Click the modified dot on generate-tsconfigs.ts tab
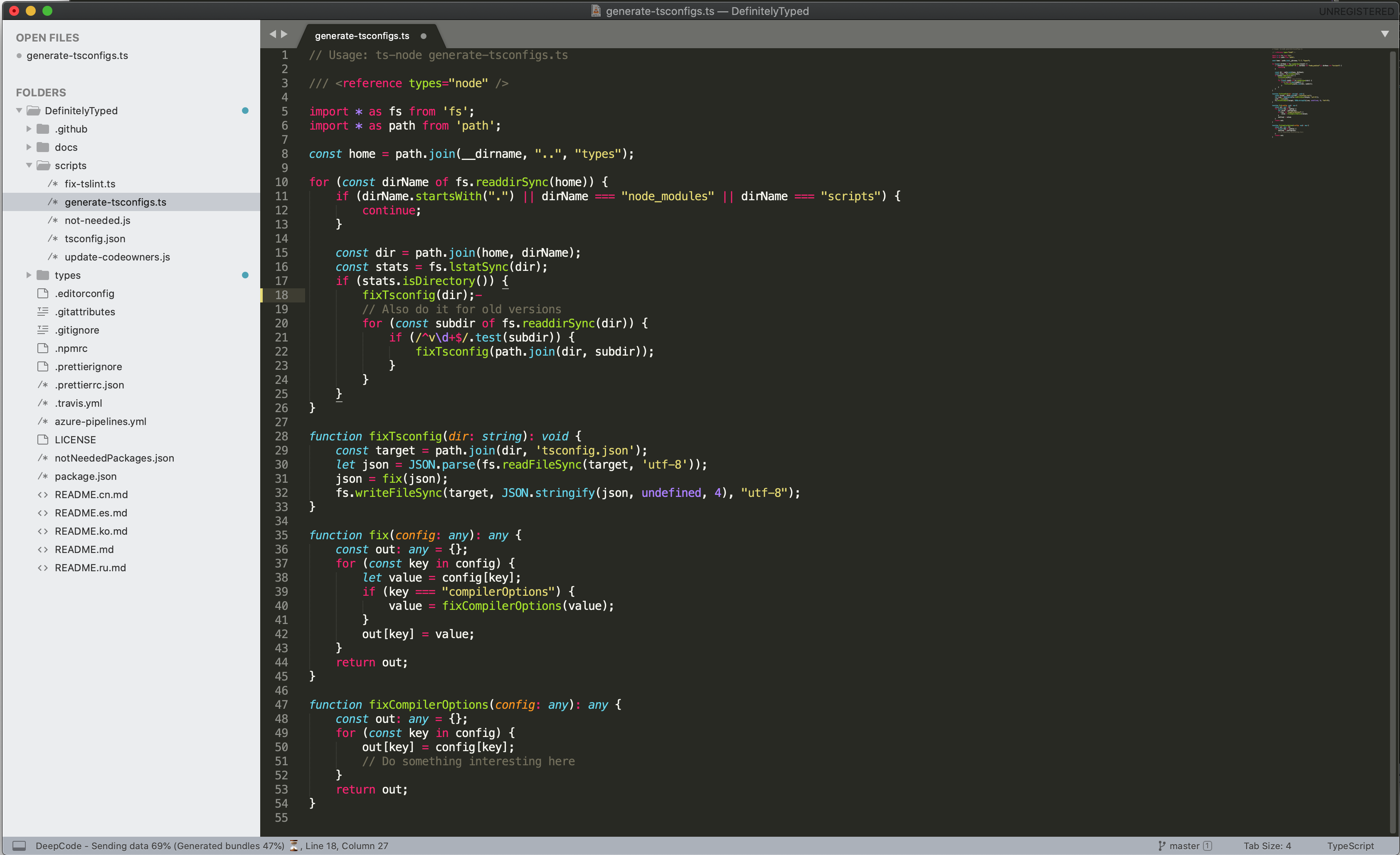Image resolution: width=1400 pixels, height=855 pixels. point(423,36)
